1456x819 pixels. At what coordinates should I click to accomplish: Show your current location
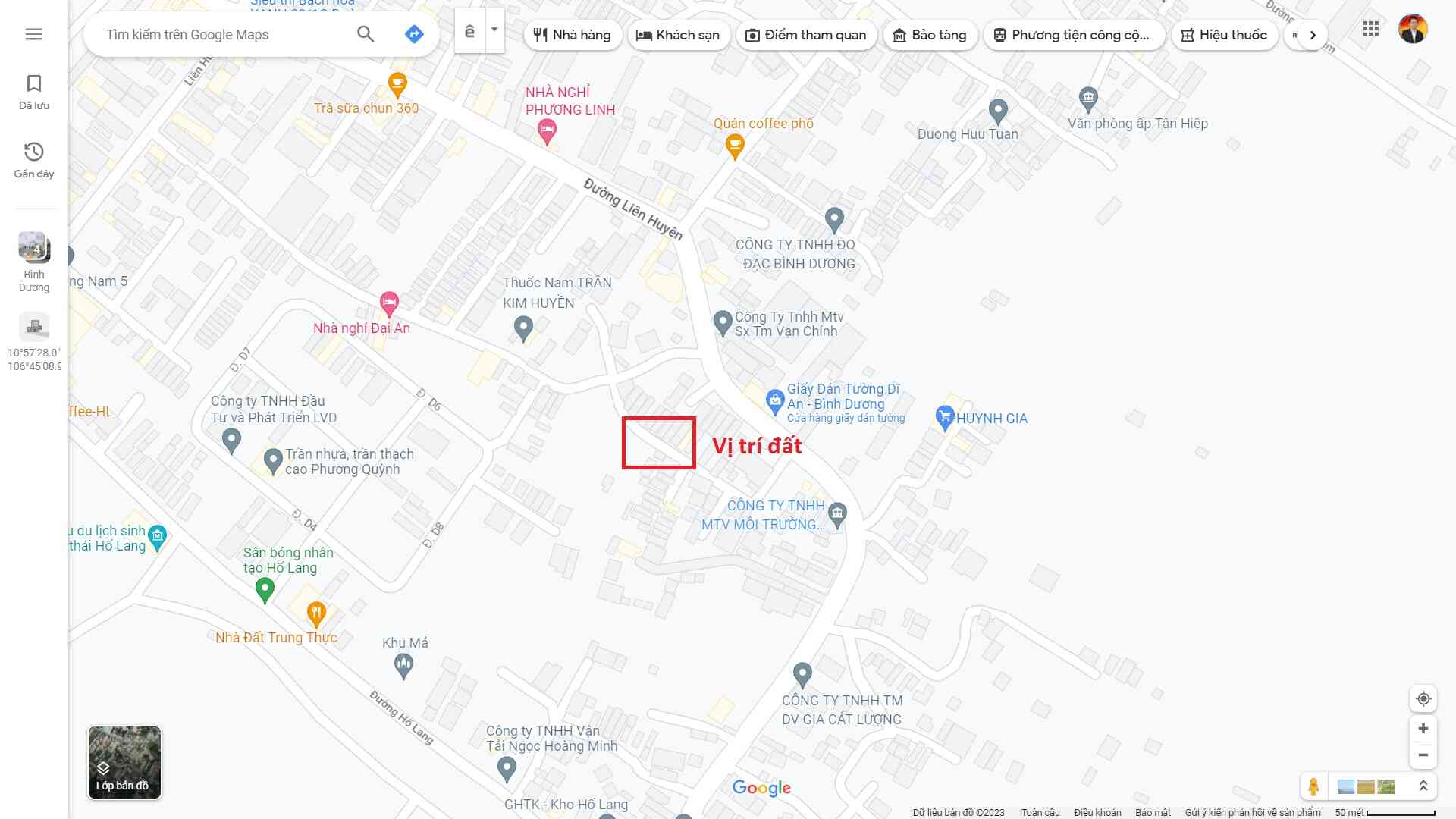(1423, 698)
